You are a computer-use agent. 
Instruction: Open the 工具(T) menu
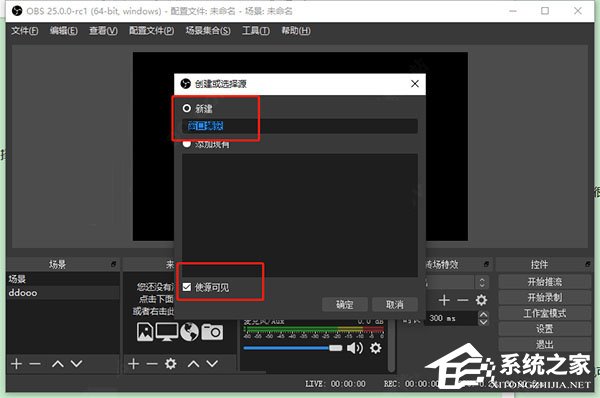click(x=256, y=31)
